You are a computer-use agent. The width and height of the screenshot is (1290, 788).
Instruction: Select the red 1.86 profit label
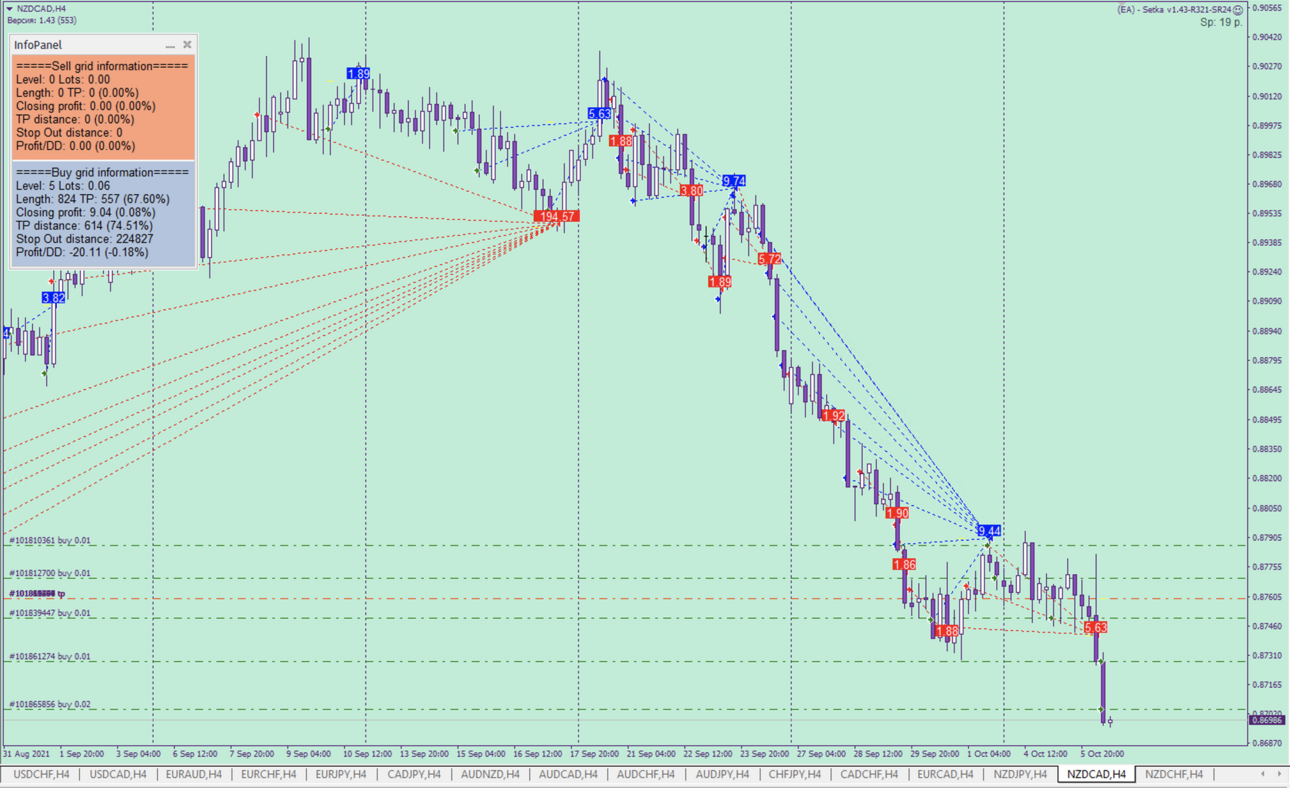coord(904,565)
